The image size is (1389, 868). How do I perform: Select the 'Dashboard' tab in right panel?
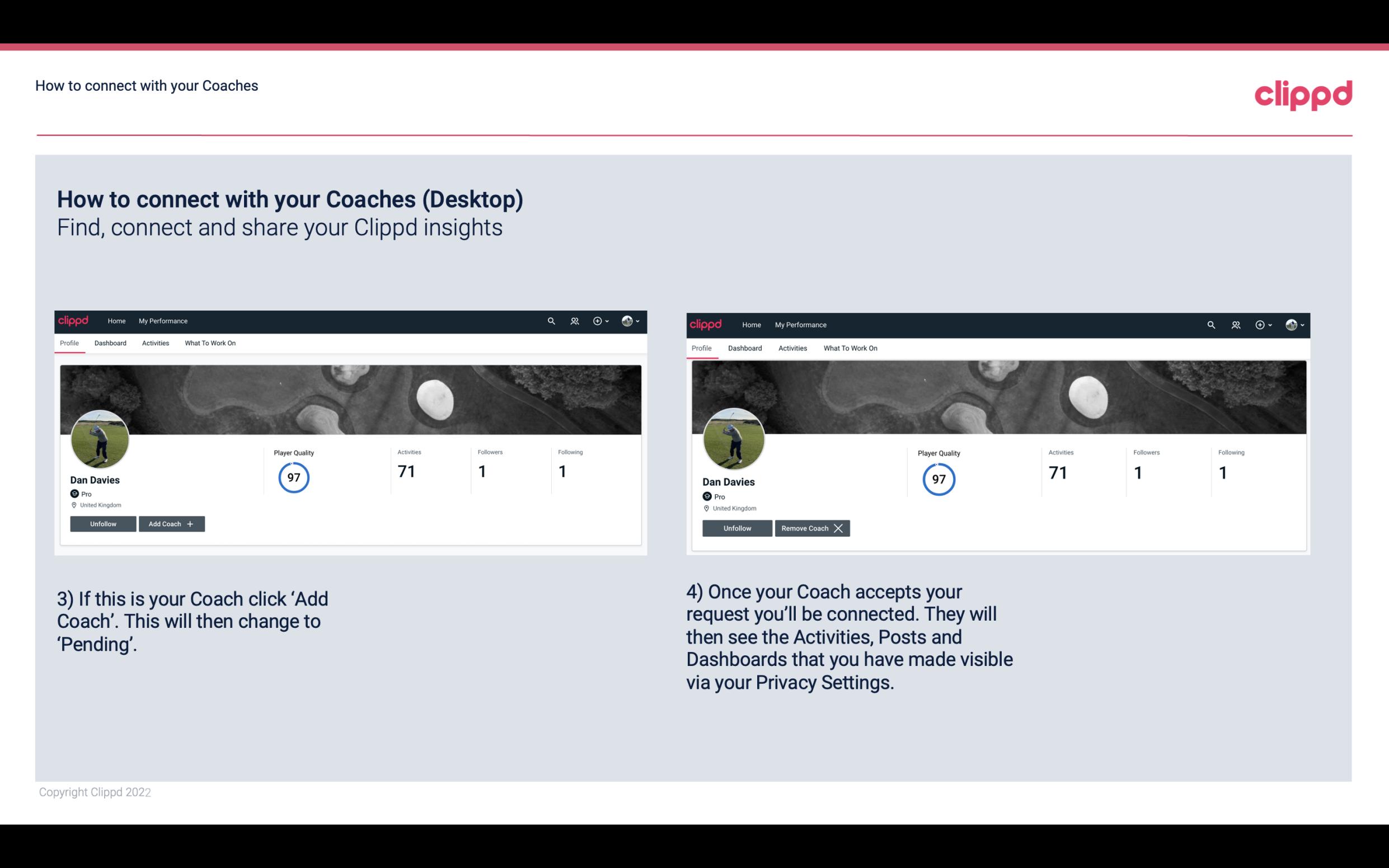(x=745, y=347)
